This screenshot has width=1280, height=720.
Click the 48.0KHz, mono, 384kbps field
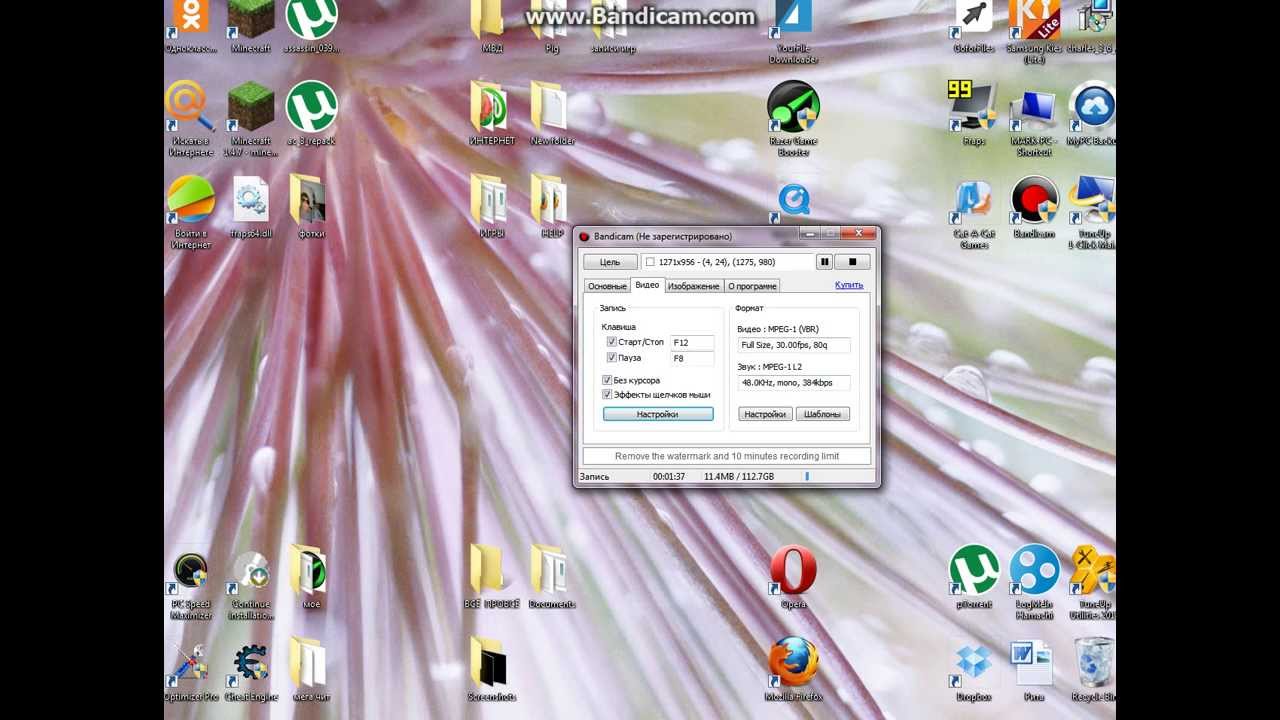point(794,383)
